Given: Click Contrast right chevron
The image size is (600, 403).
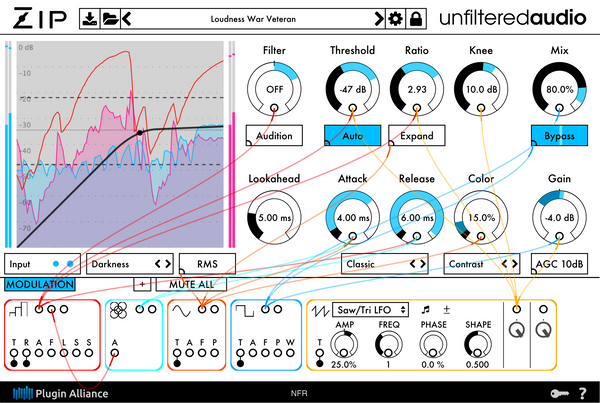Looking at the screenshot, I should coord(515,264).
